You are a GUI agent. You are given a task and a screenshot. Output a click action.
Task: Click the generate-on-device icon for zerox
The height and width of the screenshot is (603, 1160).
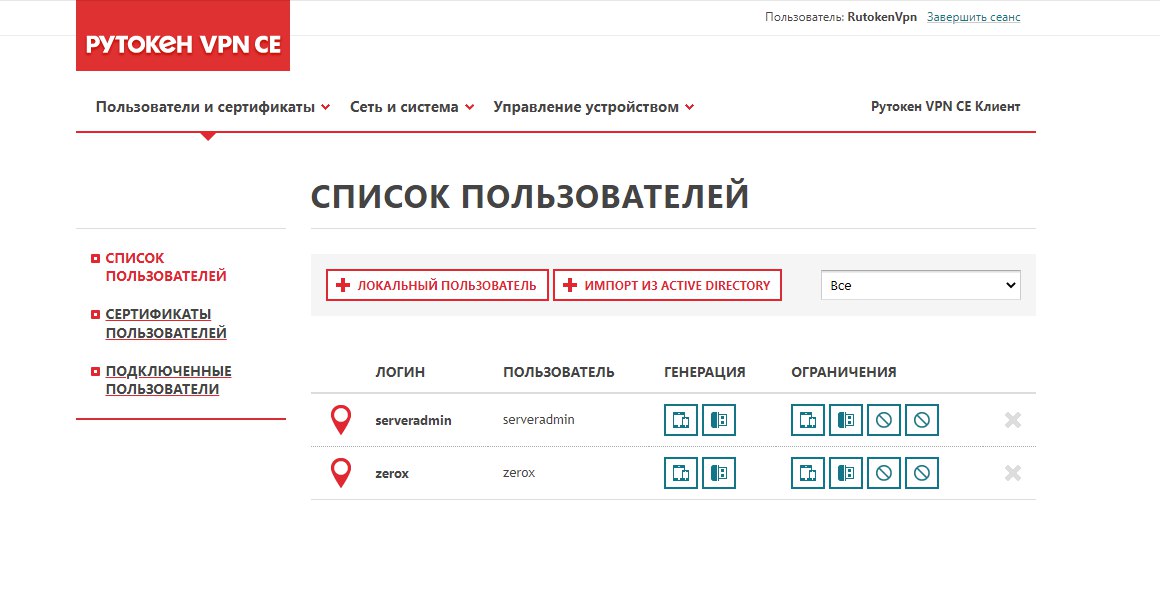click(x=681, y=474)
